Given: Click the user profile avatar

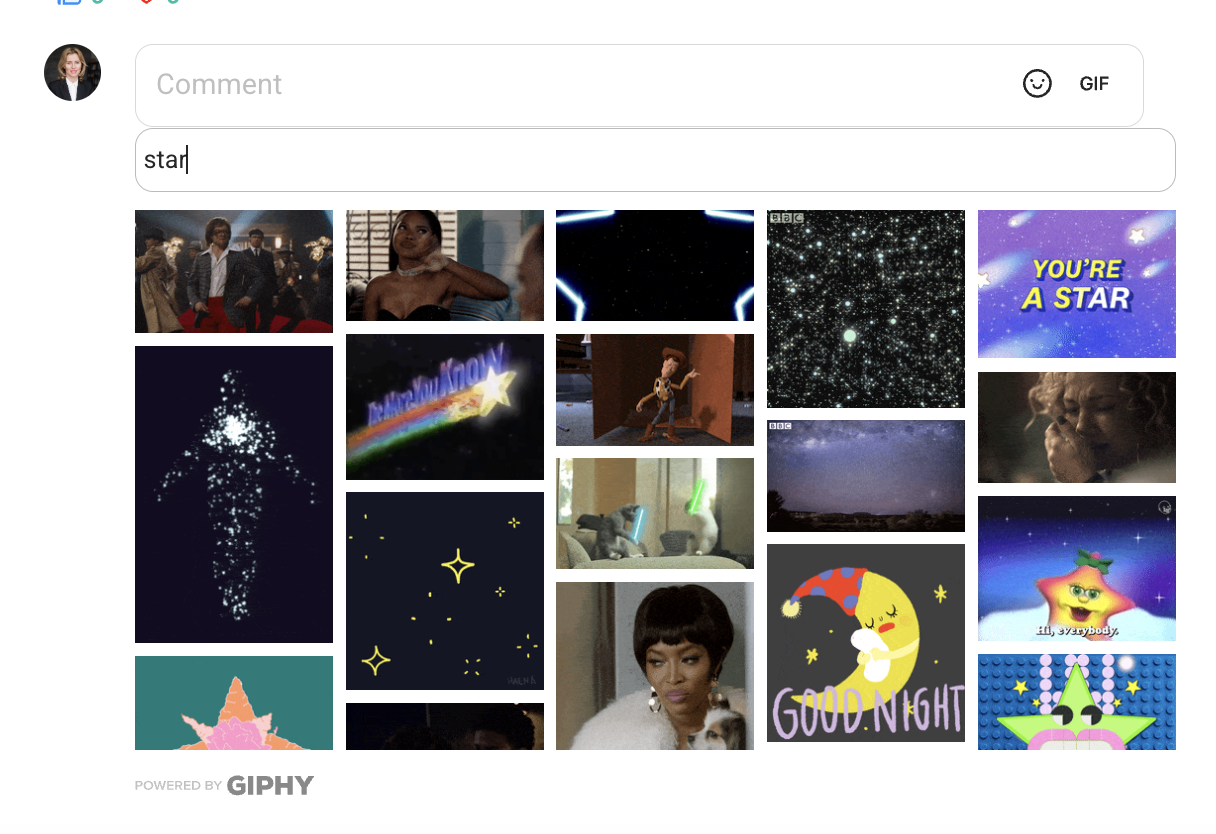Looking at the screenshot, I should pos(72,72).
